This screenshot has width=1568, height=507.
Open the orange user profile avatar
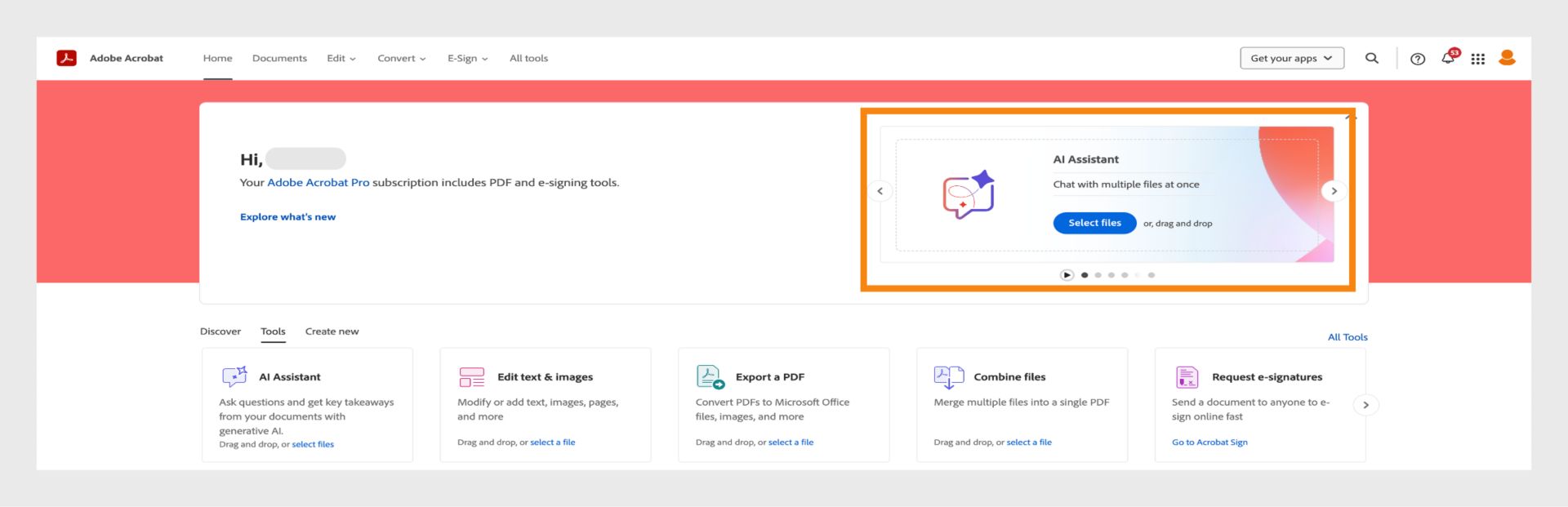(x=1508, y=58)
